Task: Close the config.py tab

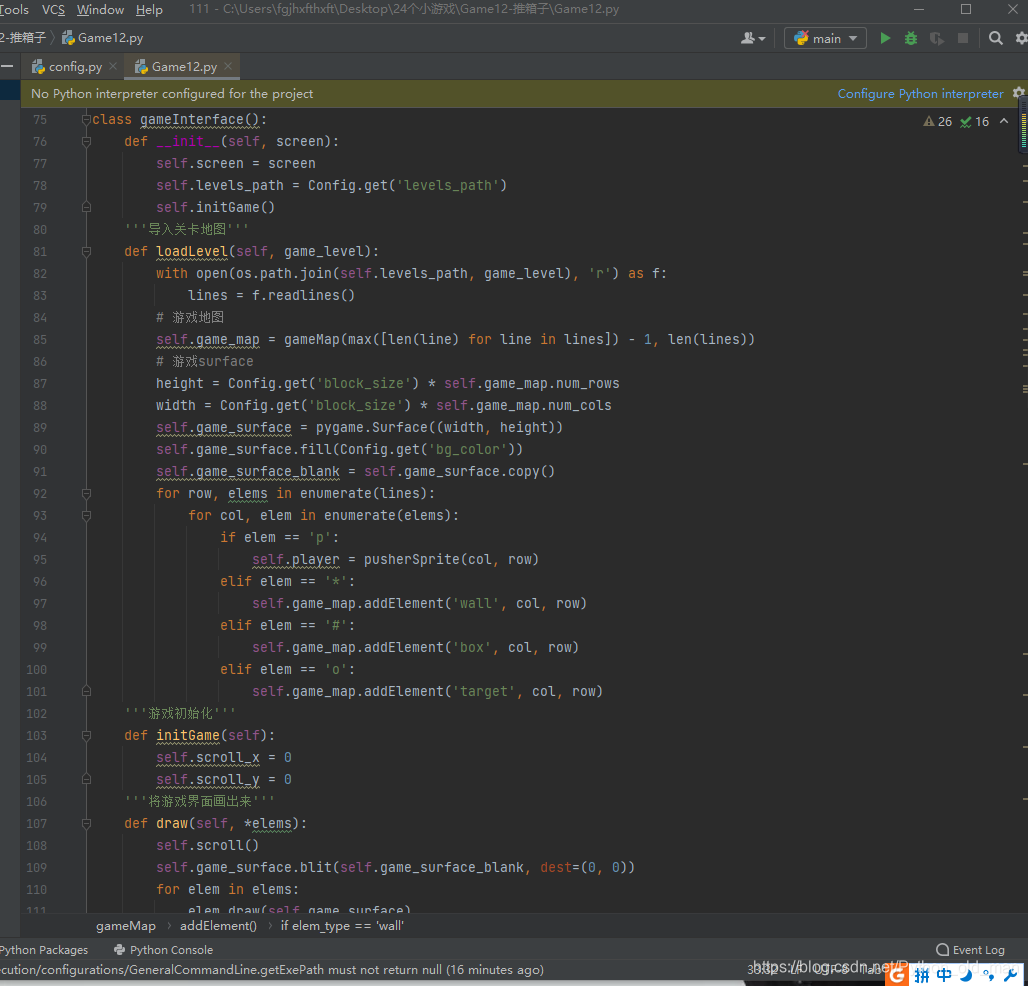Action: [113, 66]
